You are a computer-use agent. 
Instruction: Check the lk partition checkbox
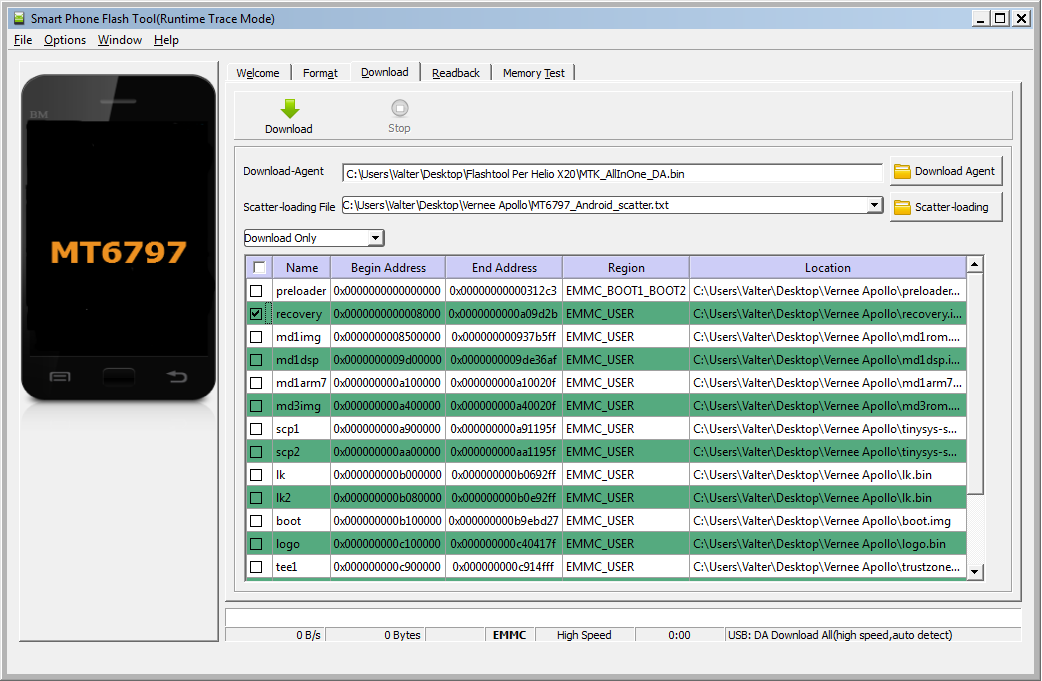coord(257,474)
